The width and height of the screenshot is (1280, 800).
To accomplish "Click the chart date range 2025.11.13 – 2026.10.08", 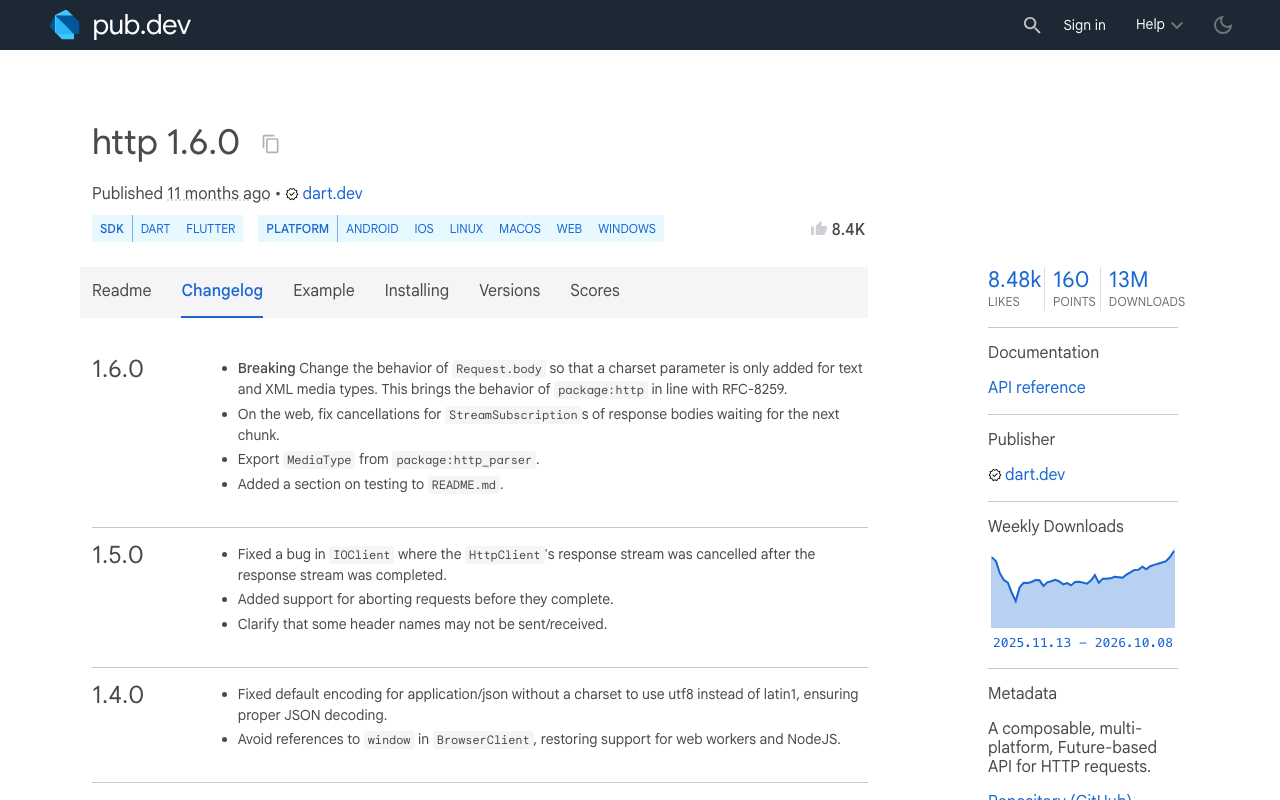I will coord(1083,643).
